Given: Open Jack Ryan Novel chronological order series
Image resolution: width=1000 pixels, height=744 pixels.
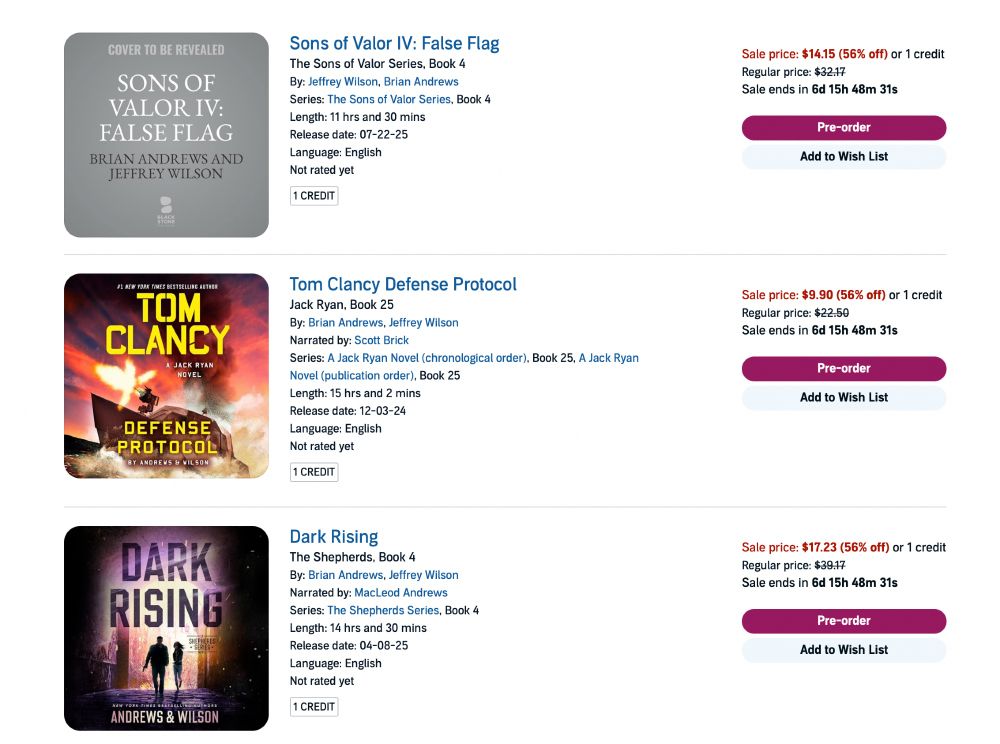Looking at the screenshot, I should point(427,358).
